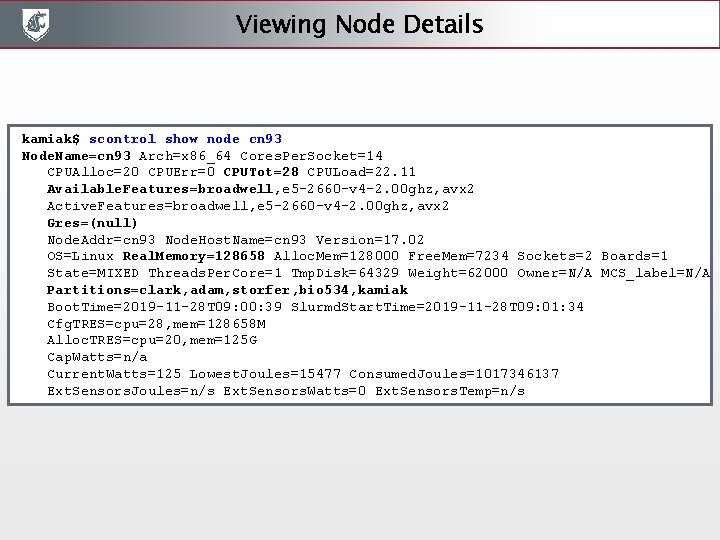Click the value 'BootTime=2019-11-28T09:00:39'
This screenshot has width=720, height=540.
164,307
